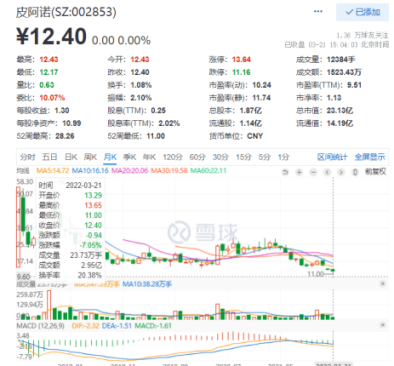Click the tooltip 换手率 20.38% row
The width and height of the screenshot is (394, 366).
point(70,275)
